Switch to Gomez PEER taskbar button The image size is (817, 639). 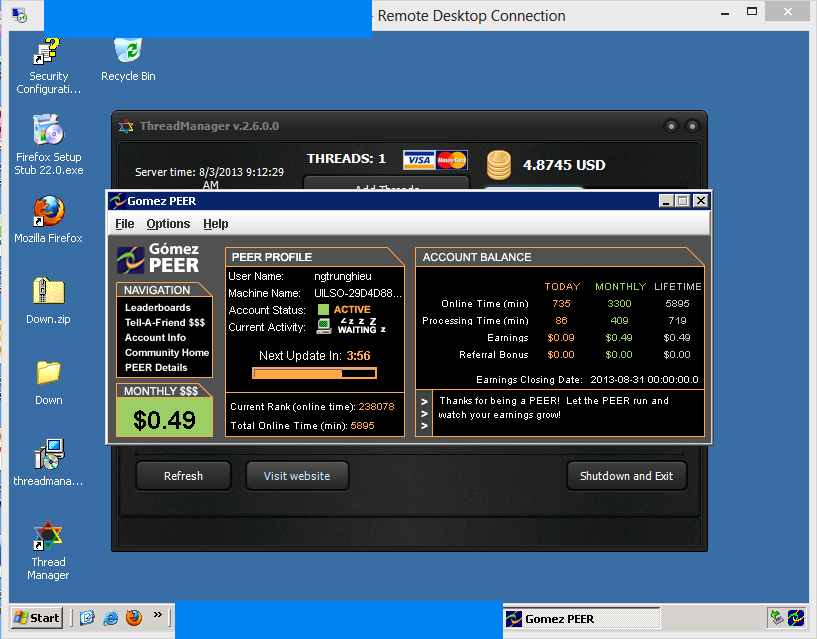[x=581, y=619]
